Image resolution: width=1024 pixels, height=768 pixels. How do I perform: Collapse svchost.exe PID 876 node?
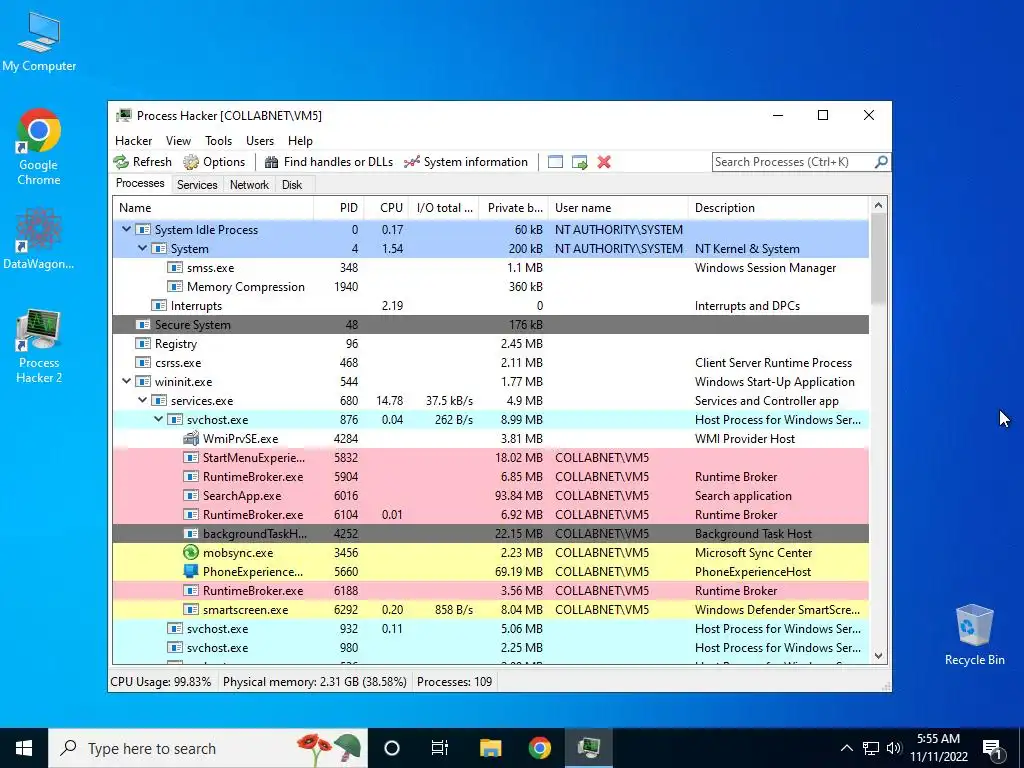[x=159, y=419]
